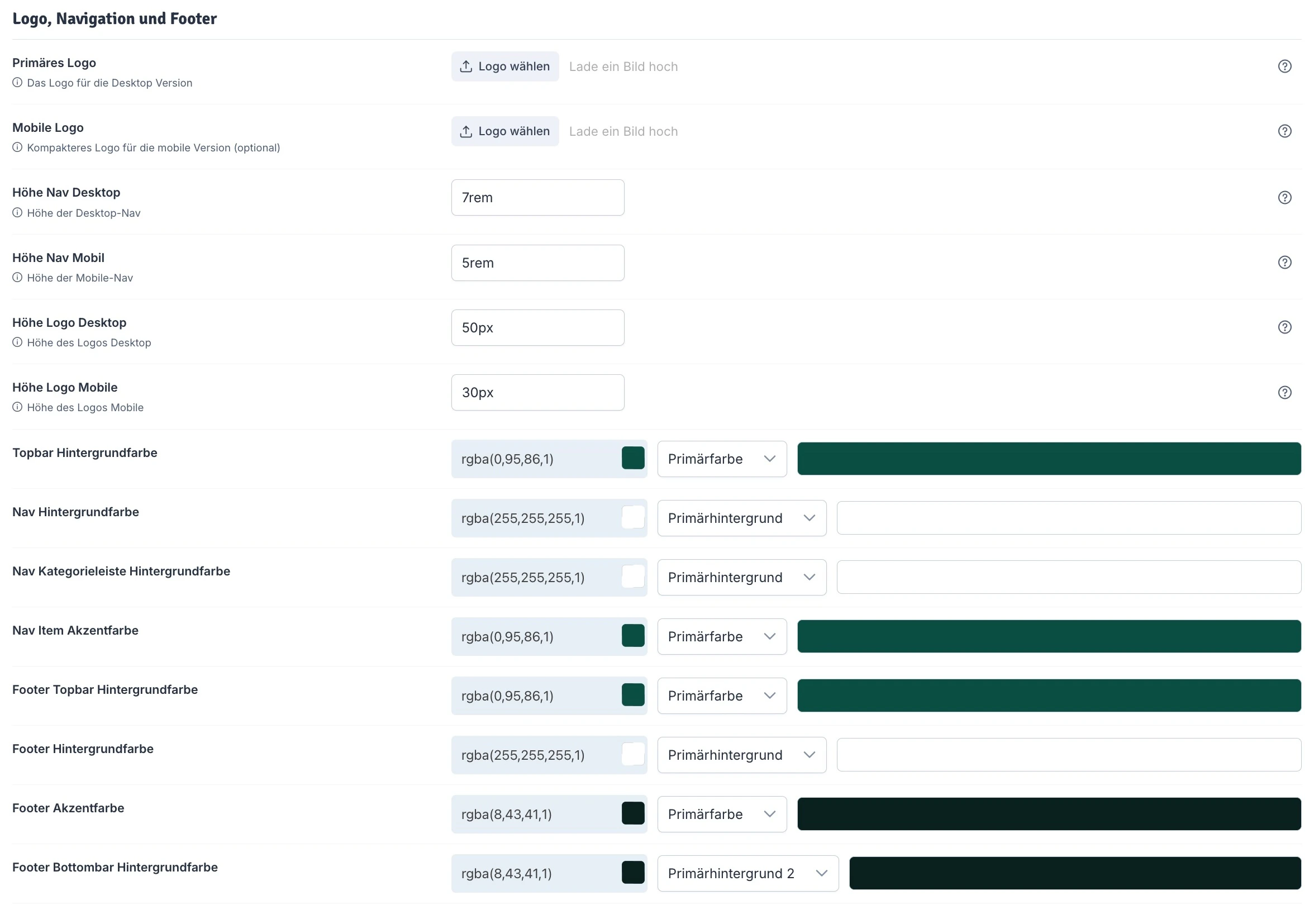Screen dimensions: 1314x924
Task: Click white swatch for Nav Kategorieleiste Hintergrundfarbe
Action: click(x=633, y=577)
